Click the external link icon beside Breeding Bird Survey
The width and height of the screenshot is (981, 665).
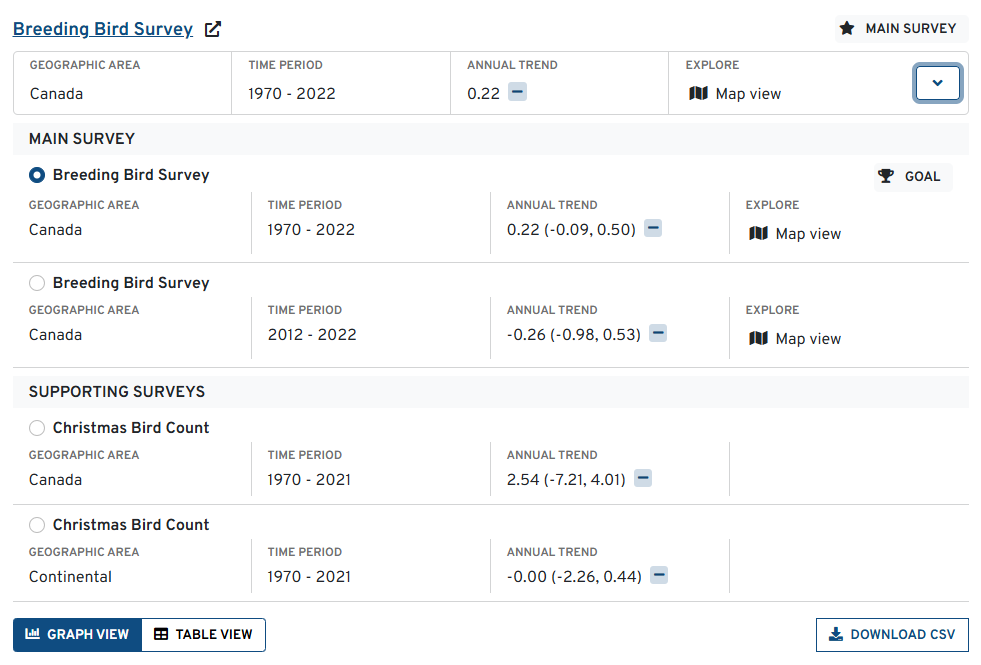point(212,29)
